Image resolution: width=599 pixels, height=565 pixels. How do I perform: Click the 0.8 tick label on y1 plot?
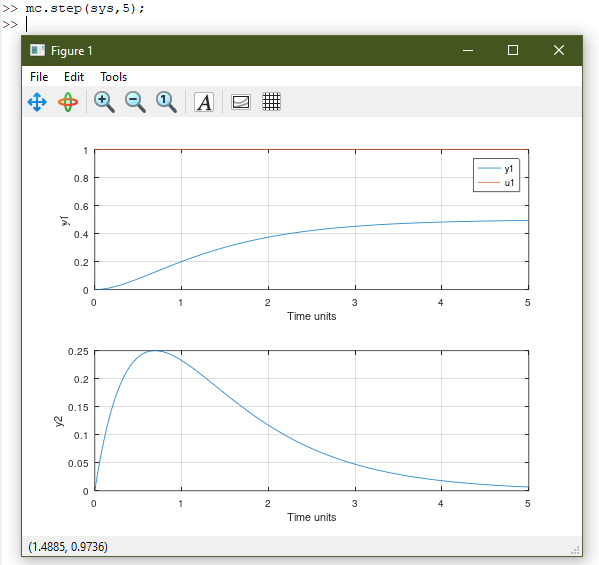point(81,178)
